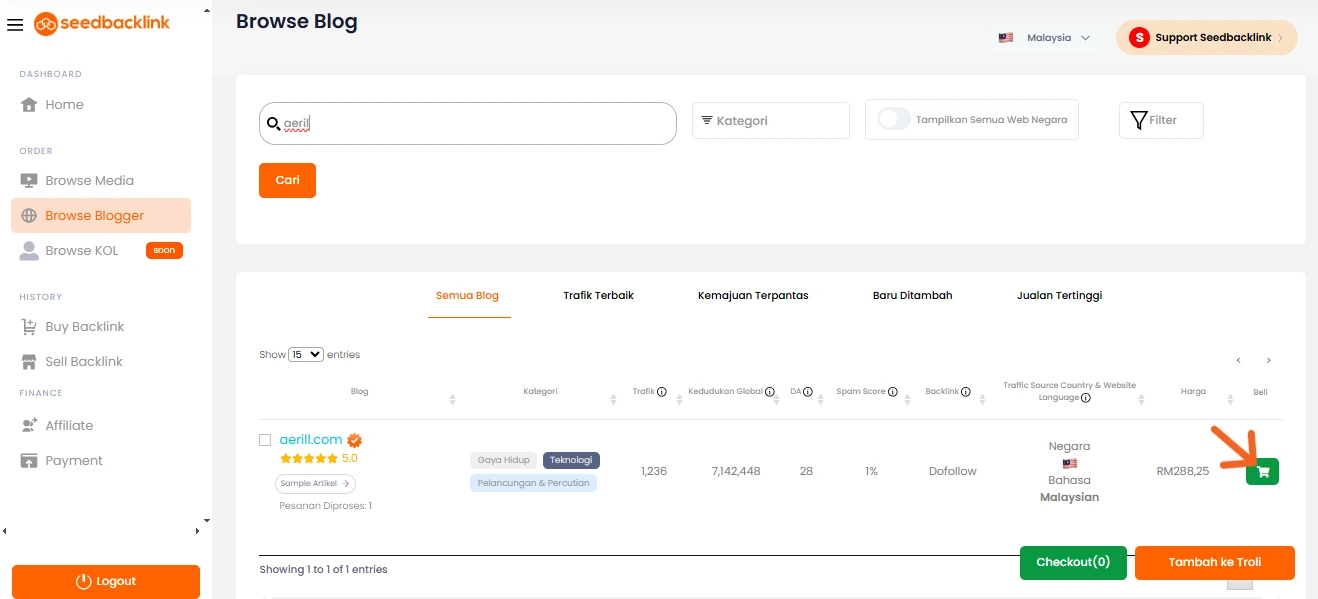This screenshot has height=599, width=1318.
Task: Go to next page arrow
Action: [1268, 360]
